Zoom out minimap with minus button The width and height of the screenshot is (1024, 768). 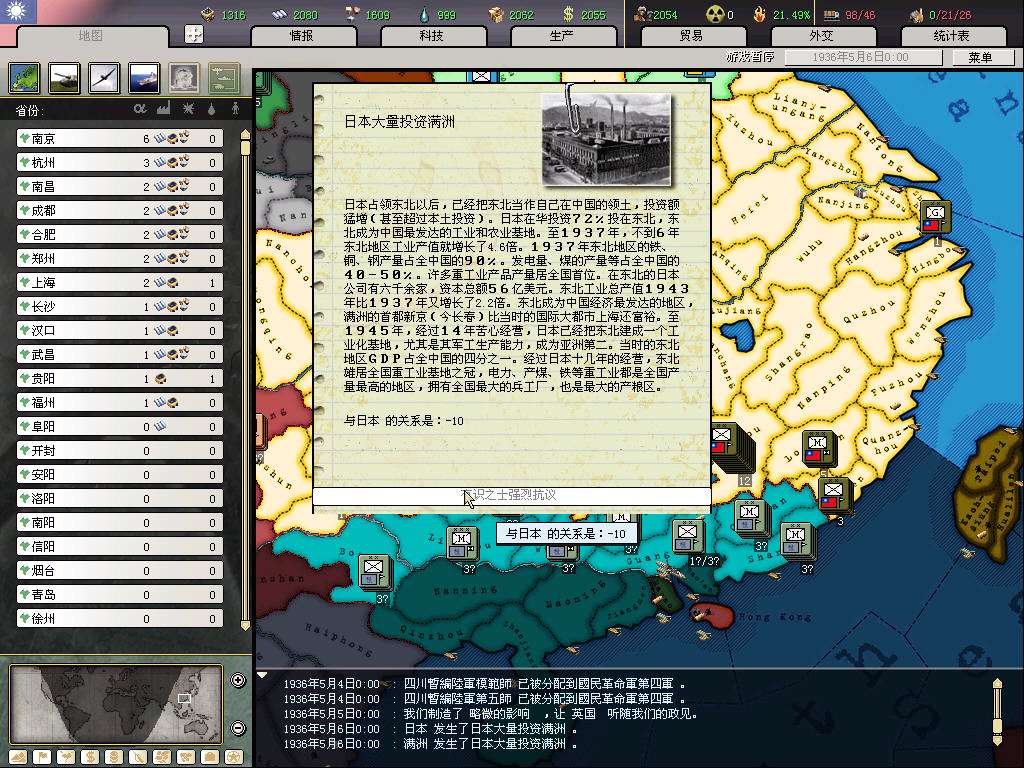point(238,727)
